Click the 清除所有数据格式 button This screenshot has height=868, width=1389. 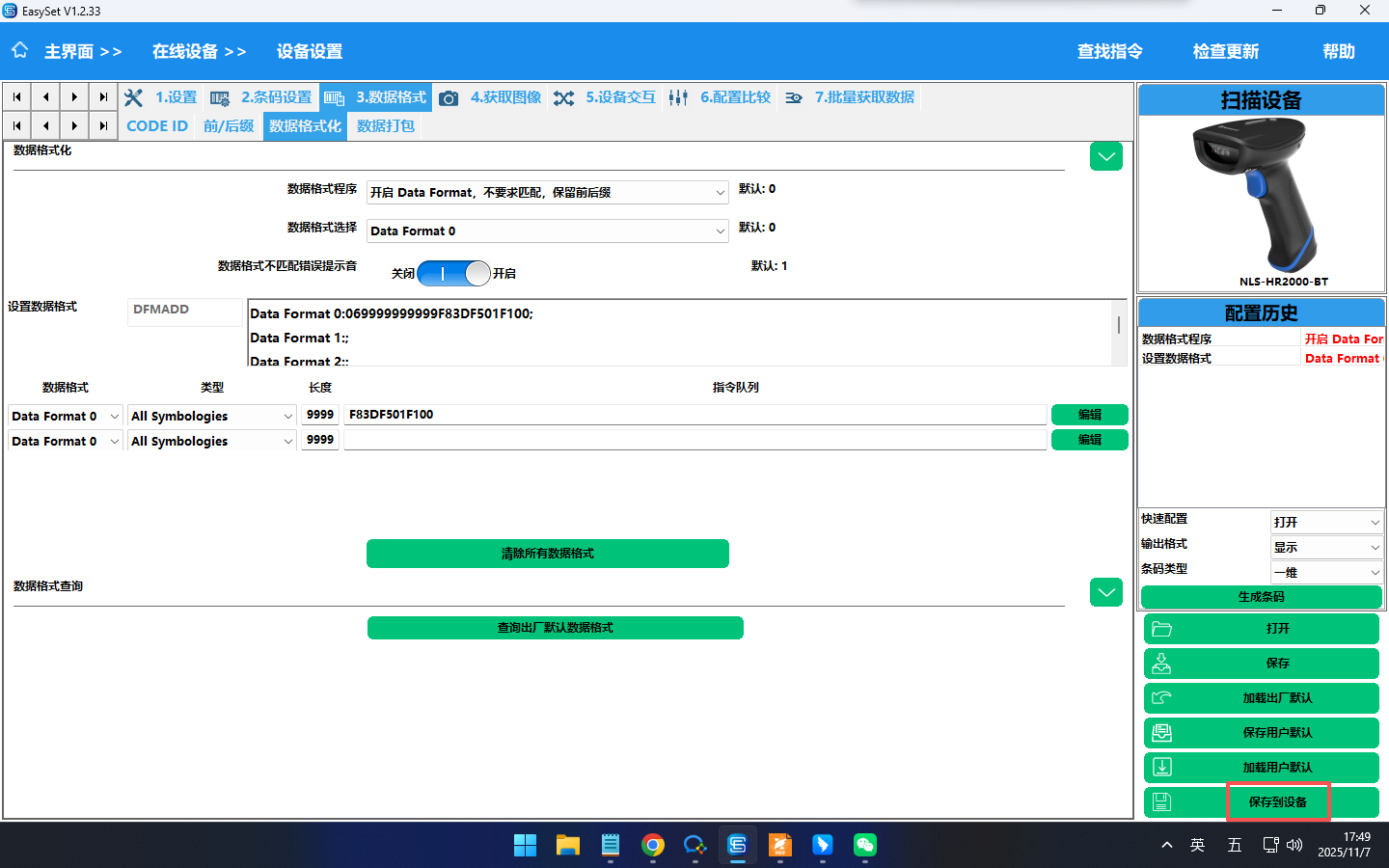(x=547, y=554)
